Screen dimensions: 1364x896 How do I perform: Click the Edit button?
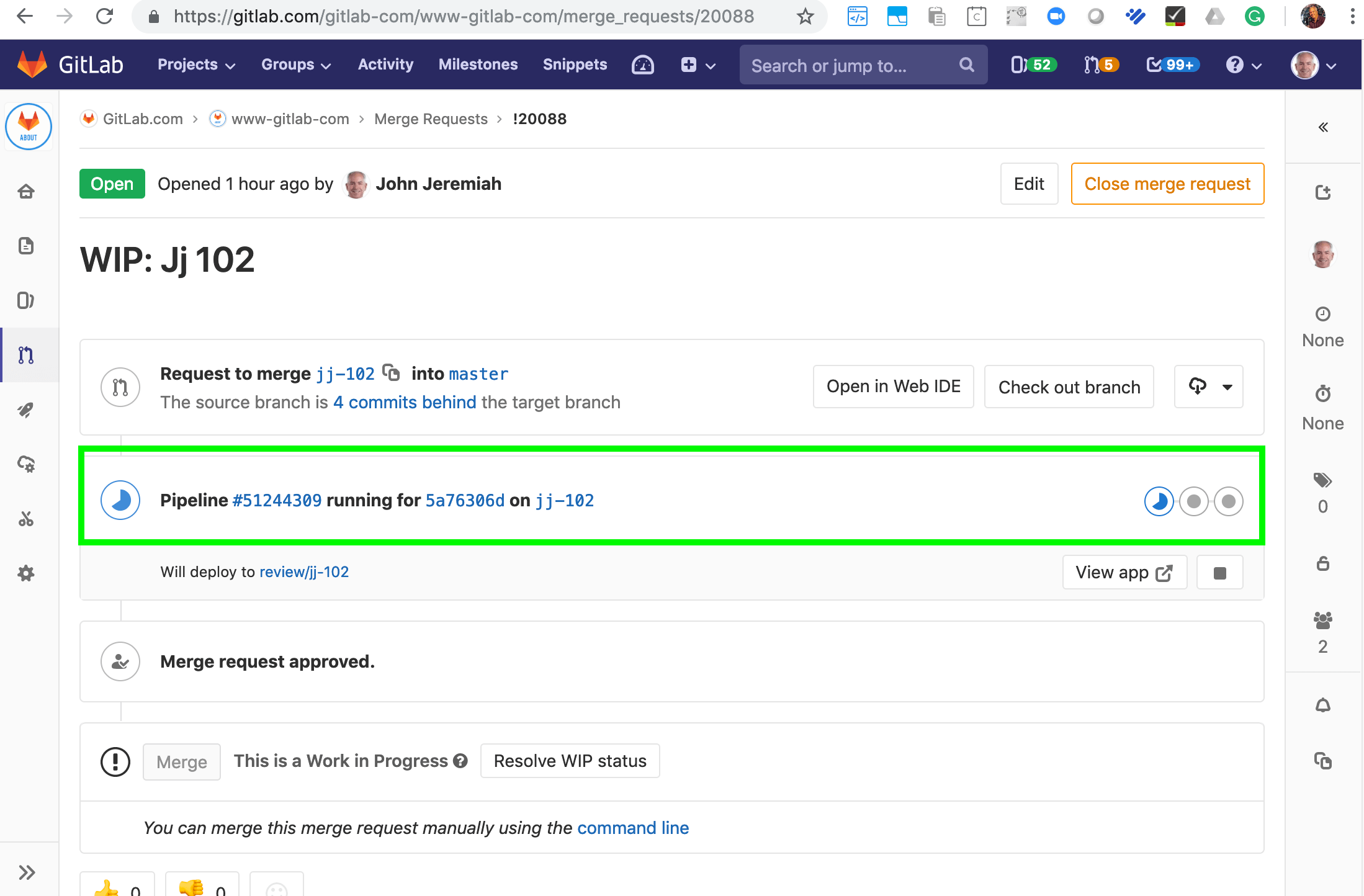tap(1029, 184)
